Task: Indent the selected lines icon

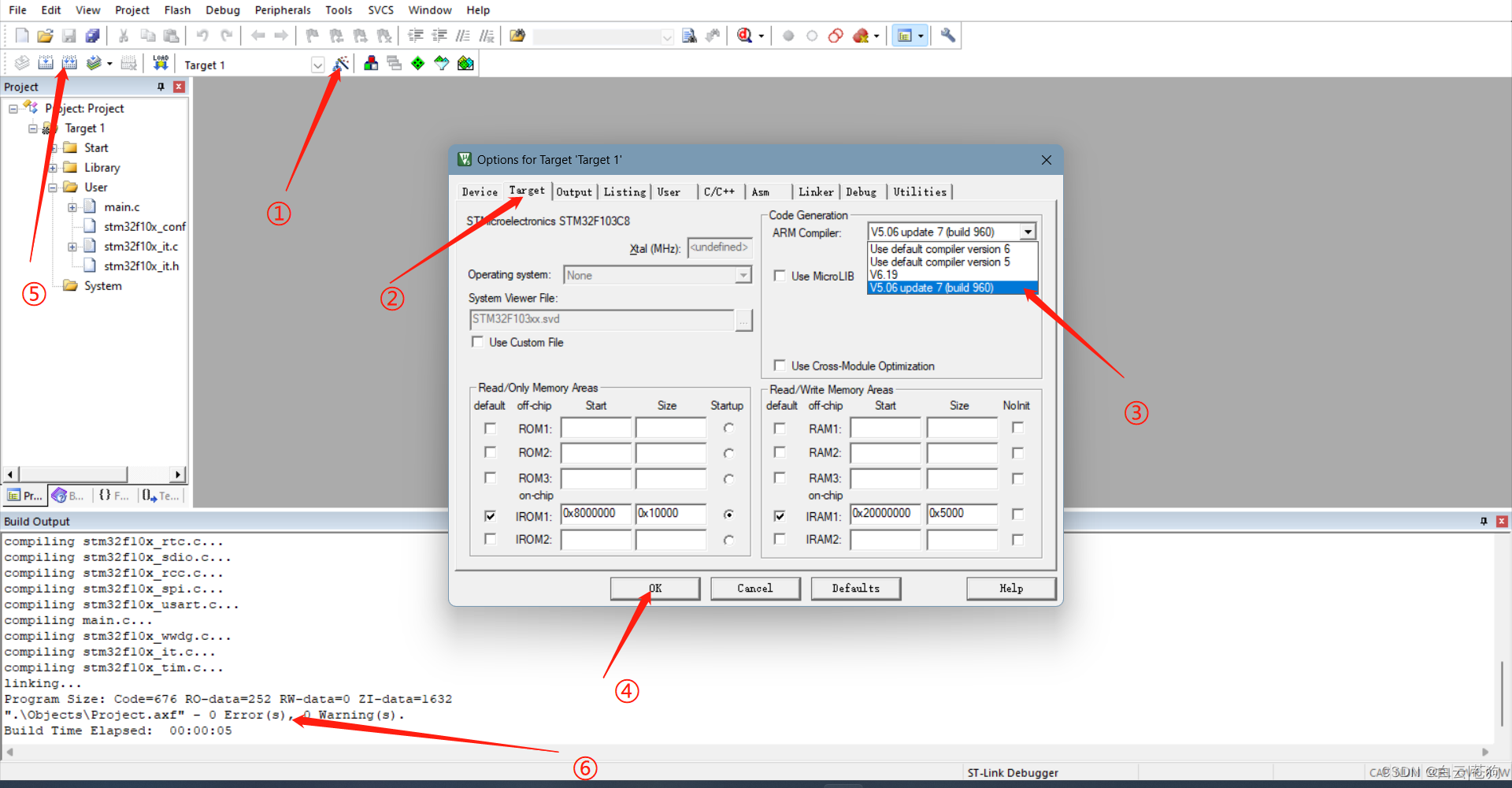Action: [x=416, y=35]
